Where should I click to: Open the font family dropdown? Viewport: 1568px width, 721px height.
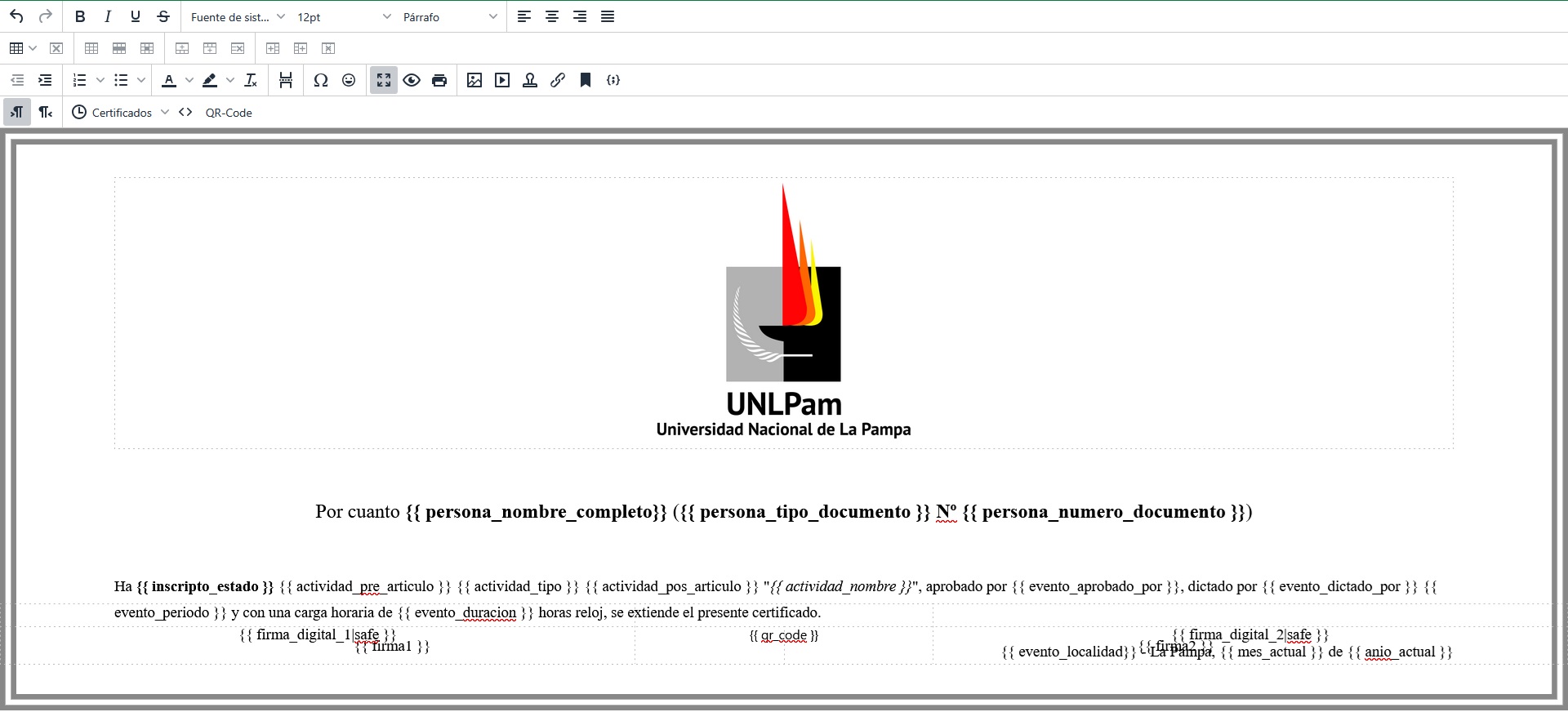(238, 16)
